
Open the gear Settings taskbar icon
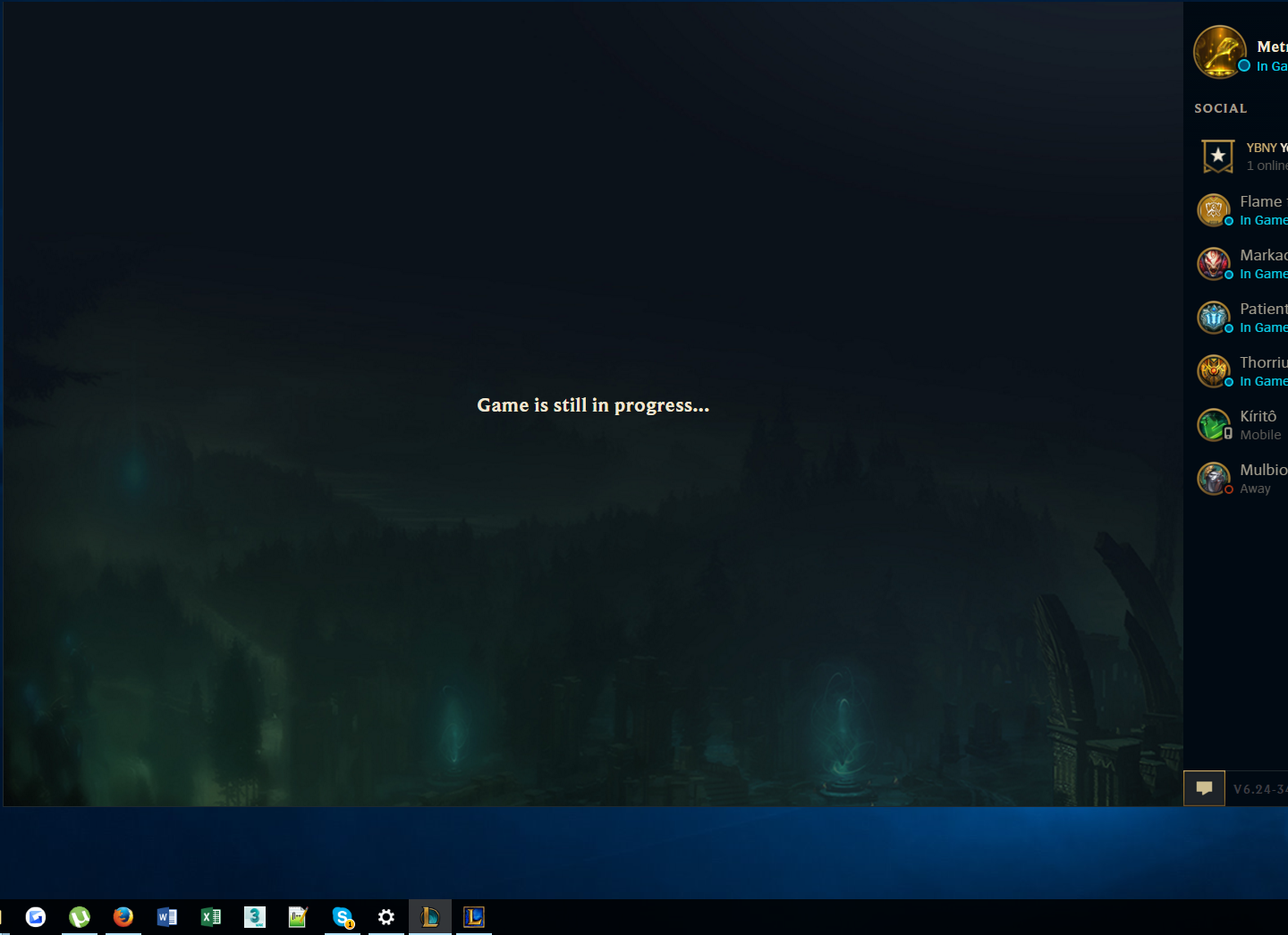(386, 917)
